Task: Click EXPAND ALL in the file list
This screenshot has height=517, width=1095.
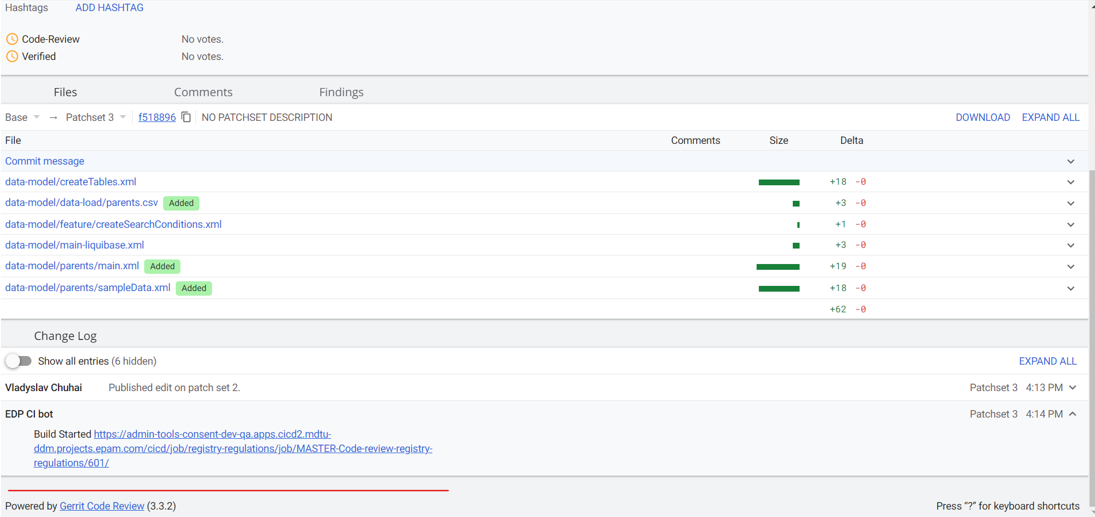Action: pyautogui.click(x=1050, y=117)
